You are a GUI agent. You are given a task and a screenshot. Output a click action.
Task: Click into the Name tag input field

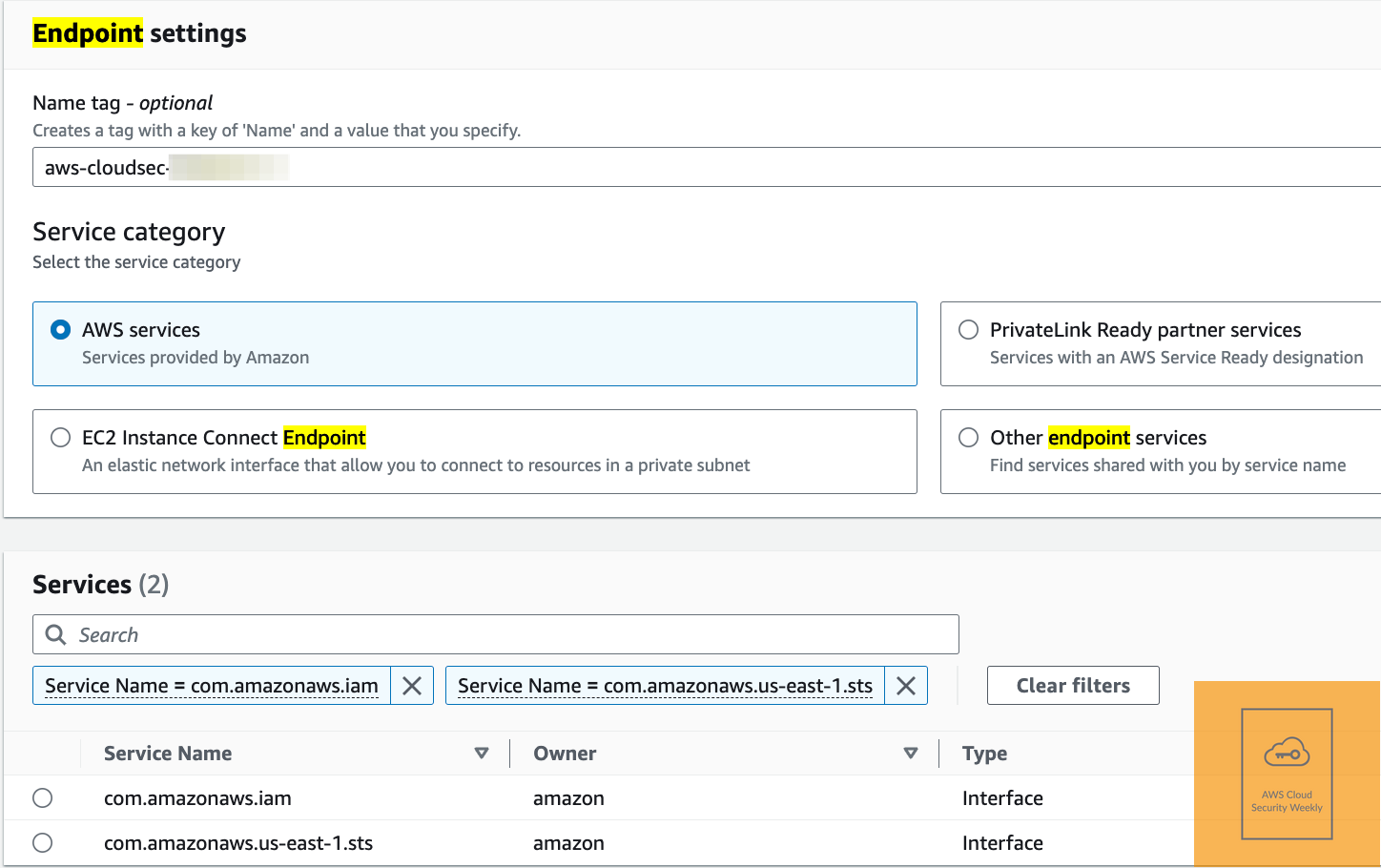pyautogui.click(x=707, y=167)
